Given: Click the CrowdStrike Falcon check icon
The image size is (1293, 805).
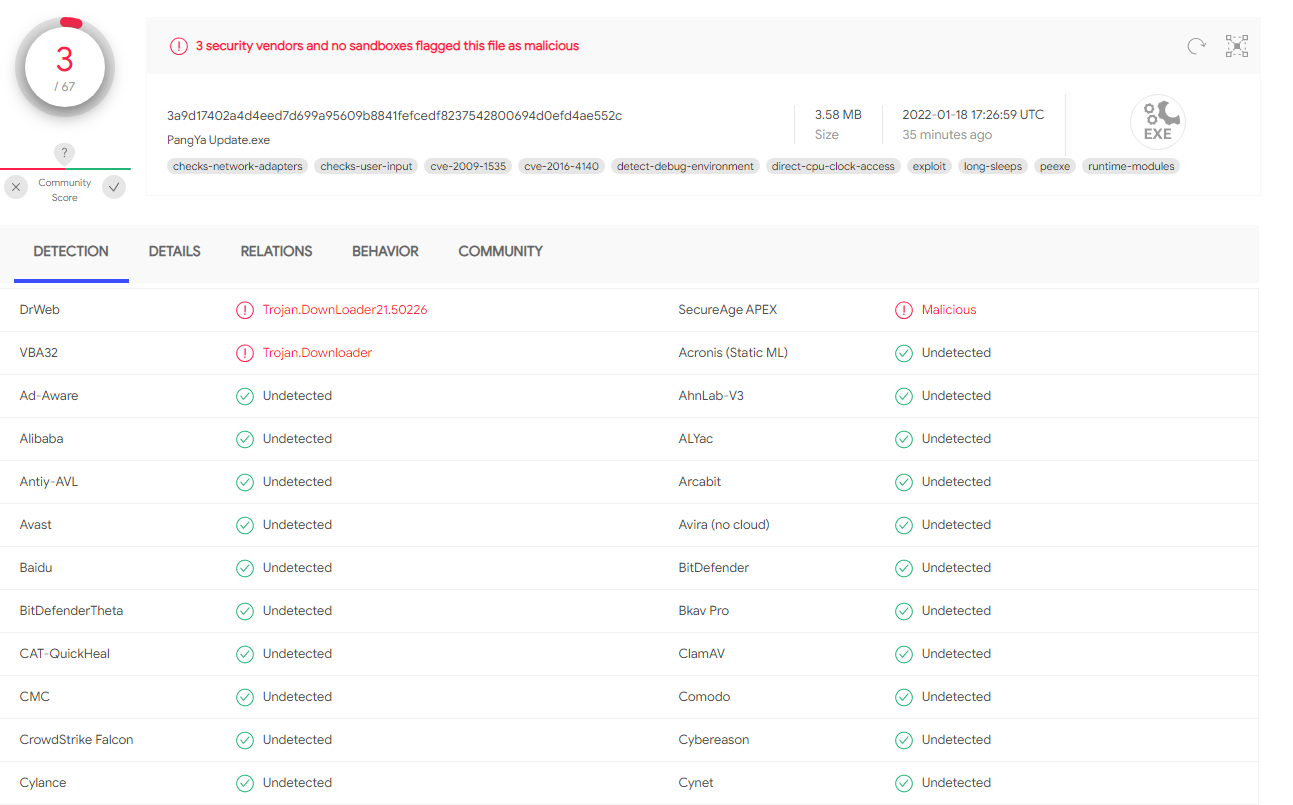Looking at the screenshot, I should (x=245, y=740).
